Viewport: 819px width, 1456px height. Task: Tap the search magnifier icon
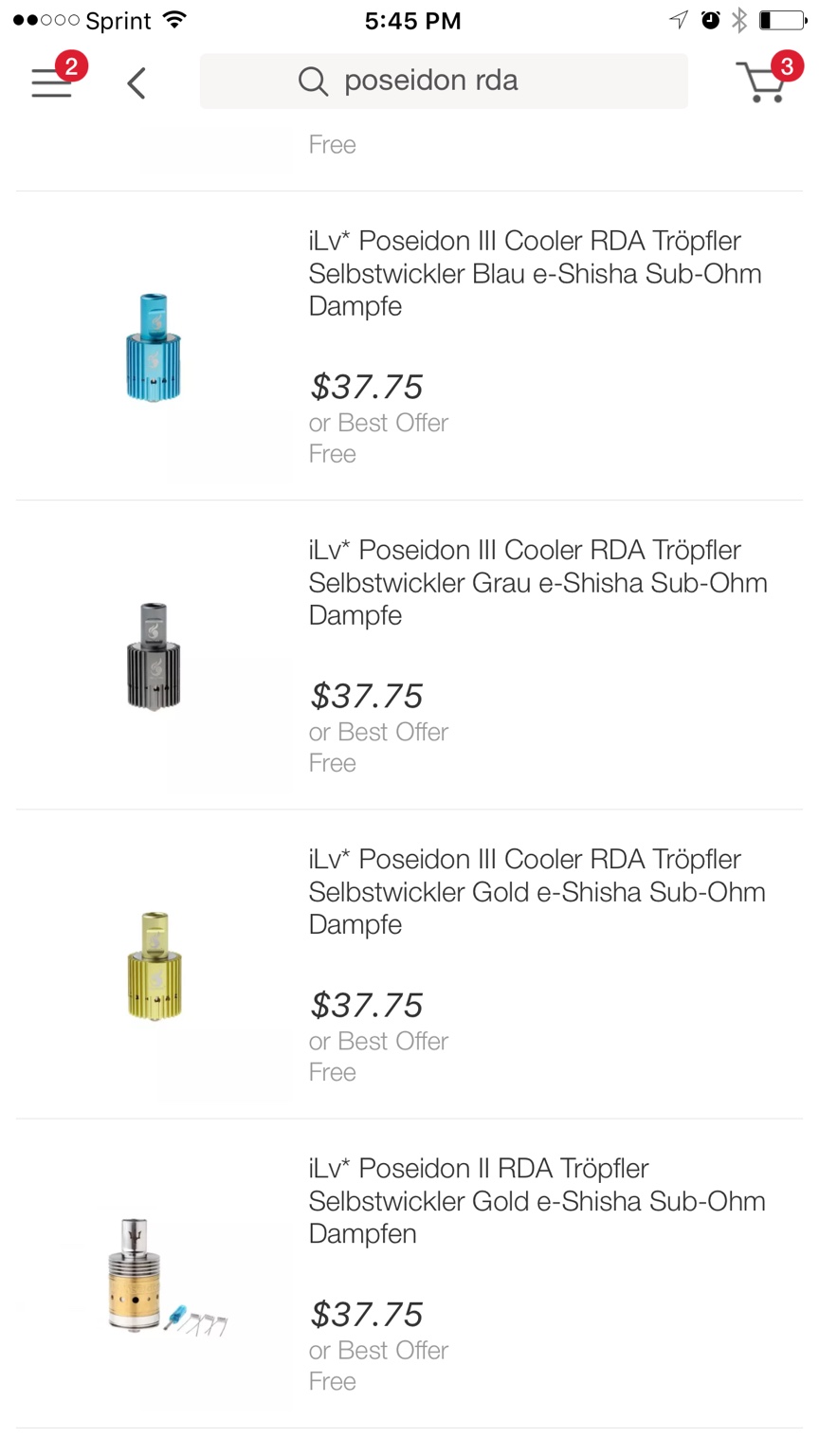[313, 82]
